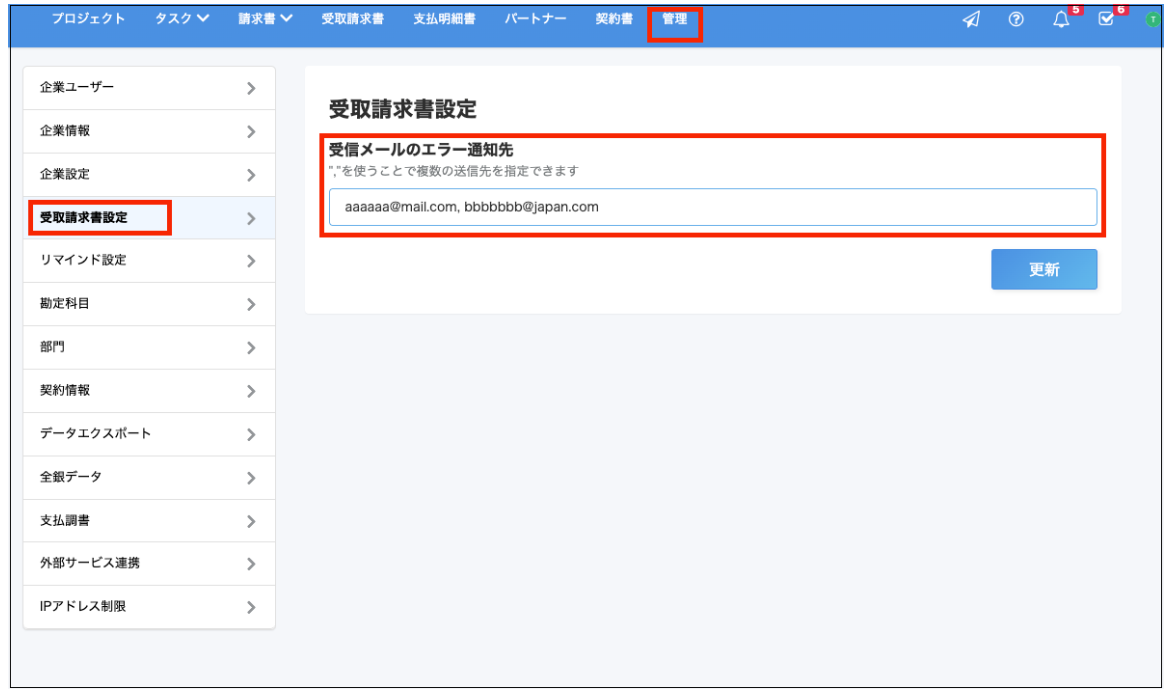Open the プロジェクト menu
The image size is (1174, 695).
tap(88, 19)
